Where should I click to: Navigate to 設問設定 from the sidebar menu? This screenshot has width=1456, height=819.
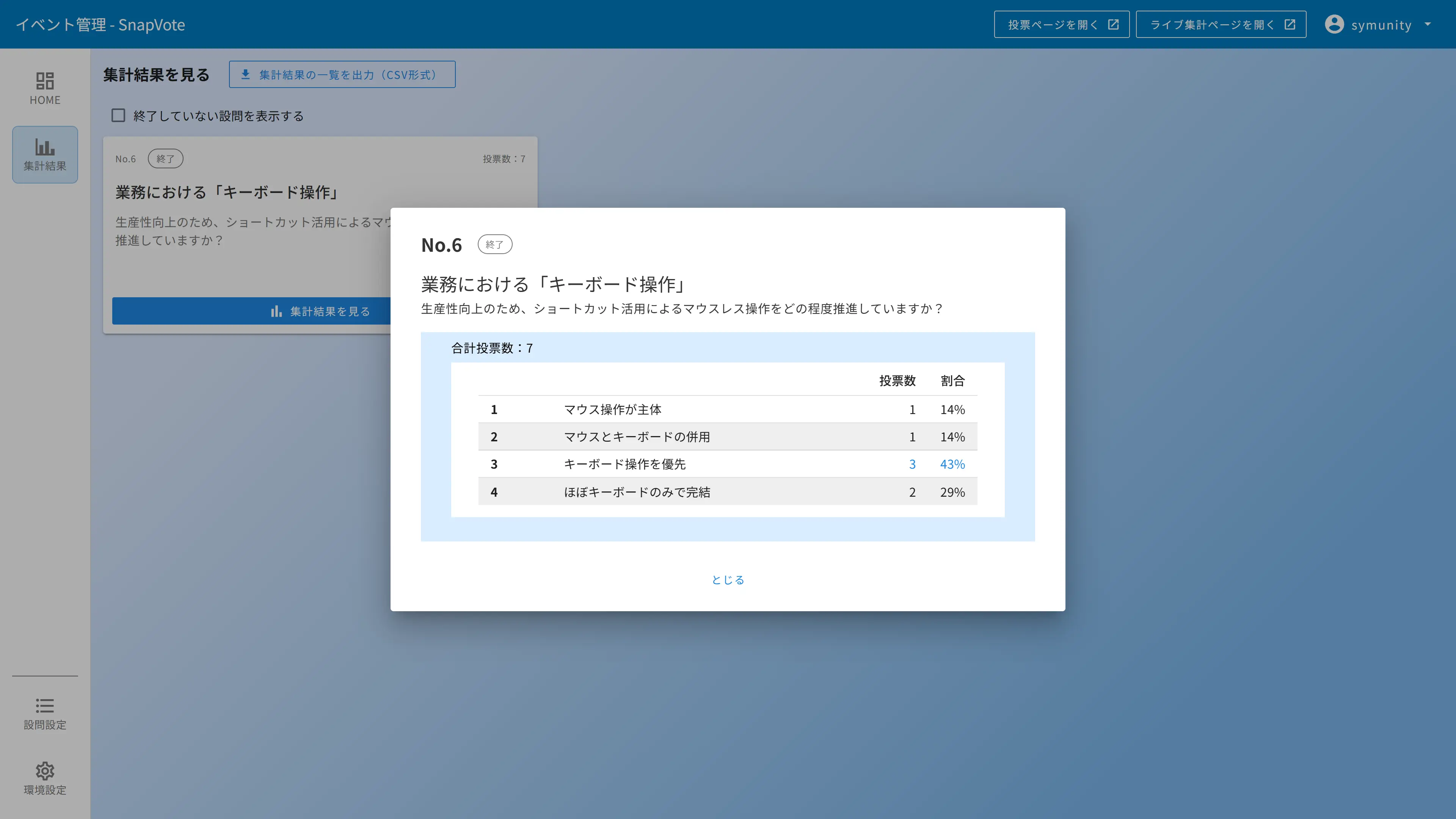(x=45, y=713)
